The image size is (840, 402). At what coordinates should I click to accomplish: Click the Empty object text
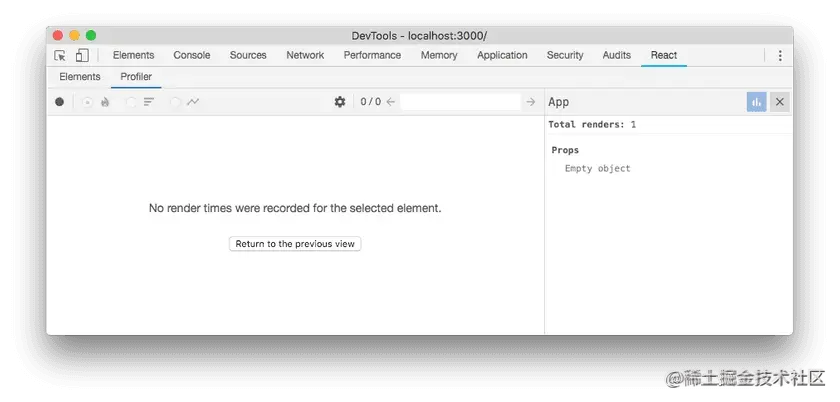tap(597, 168)
